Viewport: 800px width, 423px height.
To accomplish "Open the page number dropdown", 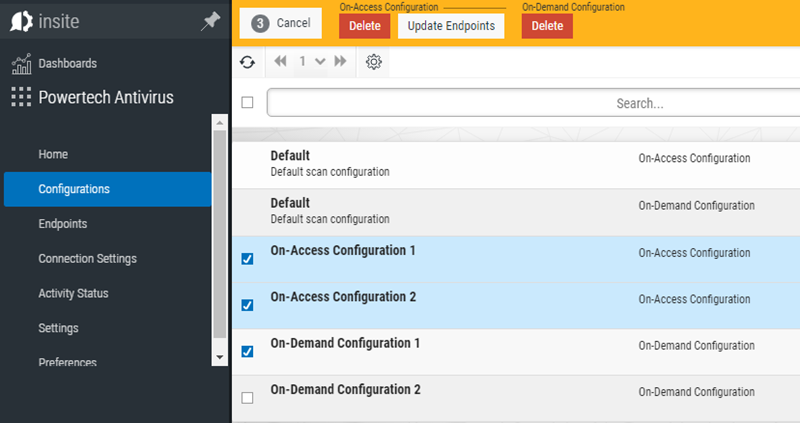I will (320, 62).
